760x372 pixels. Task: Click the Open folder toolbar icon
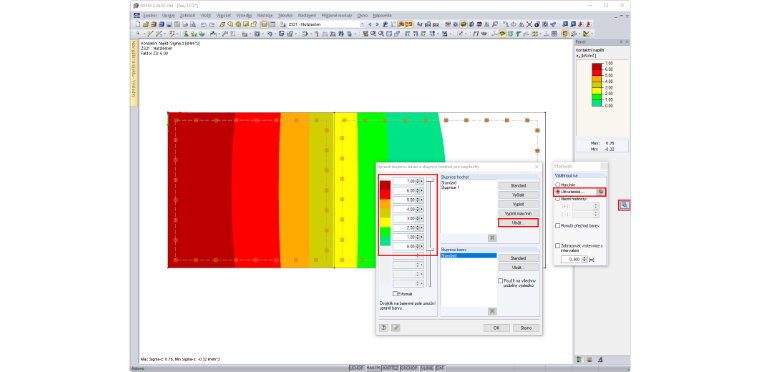[145, 24]
